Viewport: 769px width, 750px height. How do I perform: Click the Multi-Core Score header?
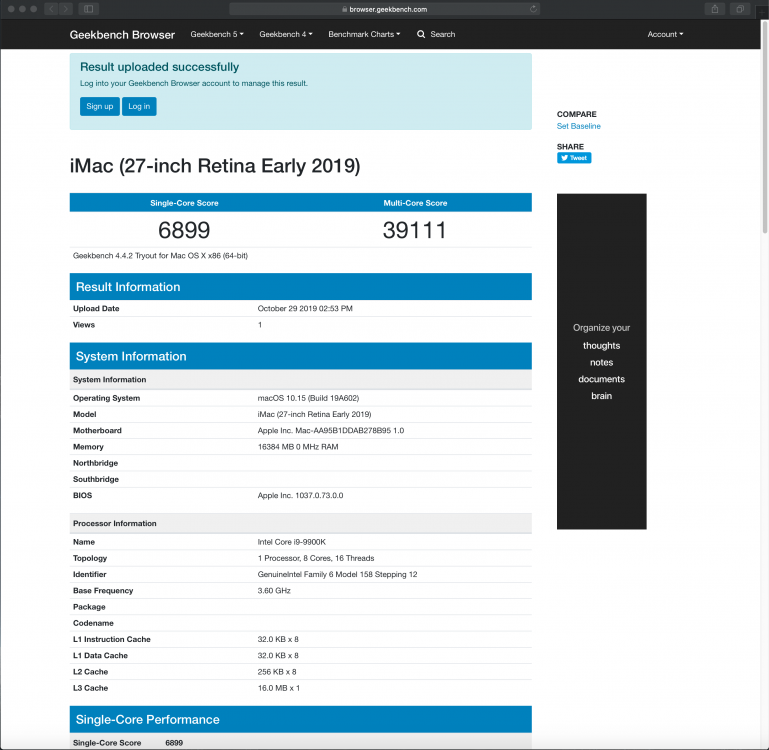[x=415, y=203]
